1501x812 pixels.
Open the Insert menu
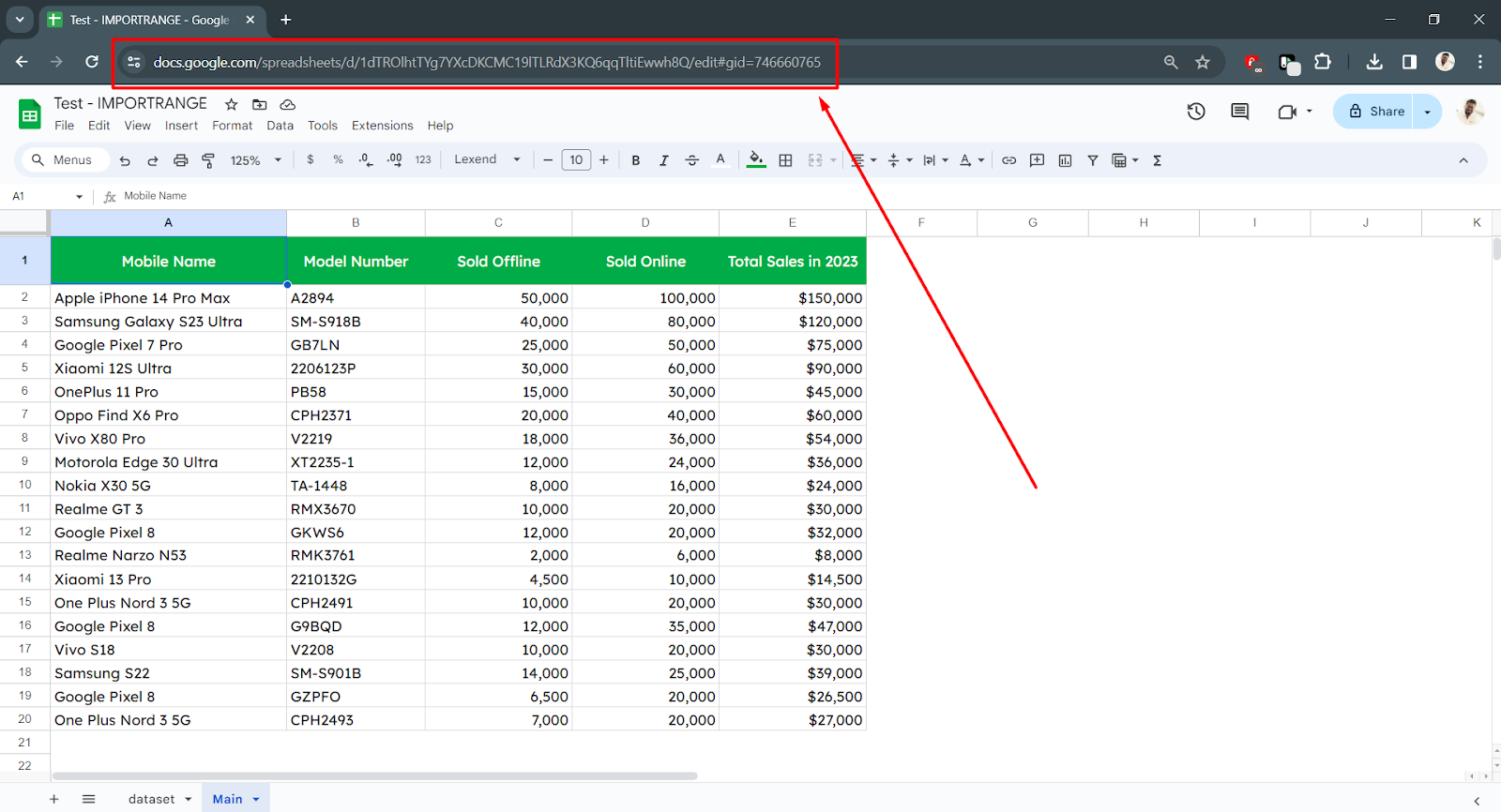tap(181, 126)
